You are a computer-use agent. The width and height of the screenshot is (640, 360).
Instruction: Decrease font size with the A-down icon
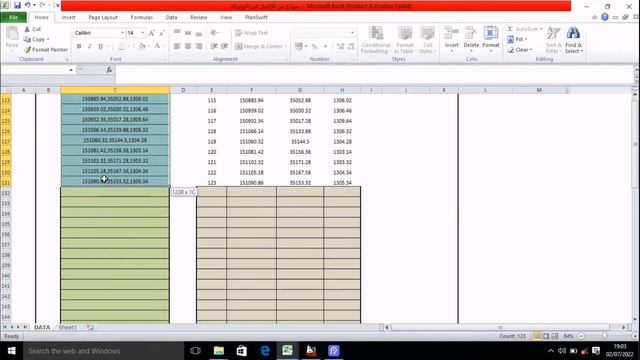pyautogui.click(x=162, y=33)
